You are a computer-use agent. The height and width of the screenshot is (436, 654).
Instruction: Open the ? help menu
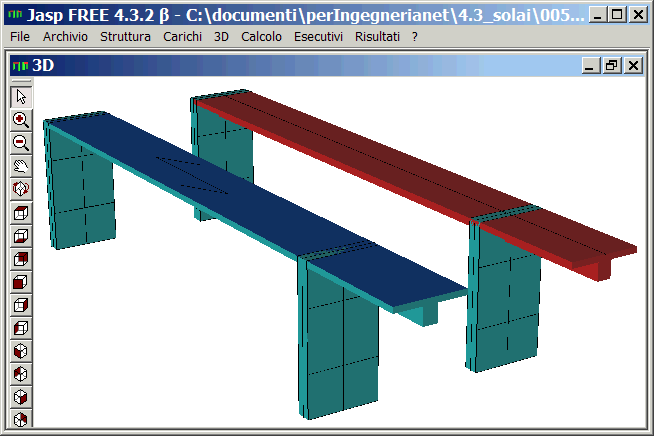point(414,37)
